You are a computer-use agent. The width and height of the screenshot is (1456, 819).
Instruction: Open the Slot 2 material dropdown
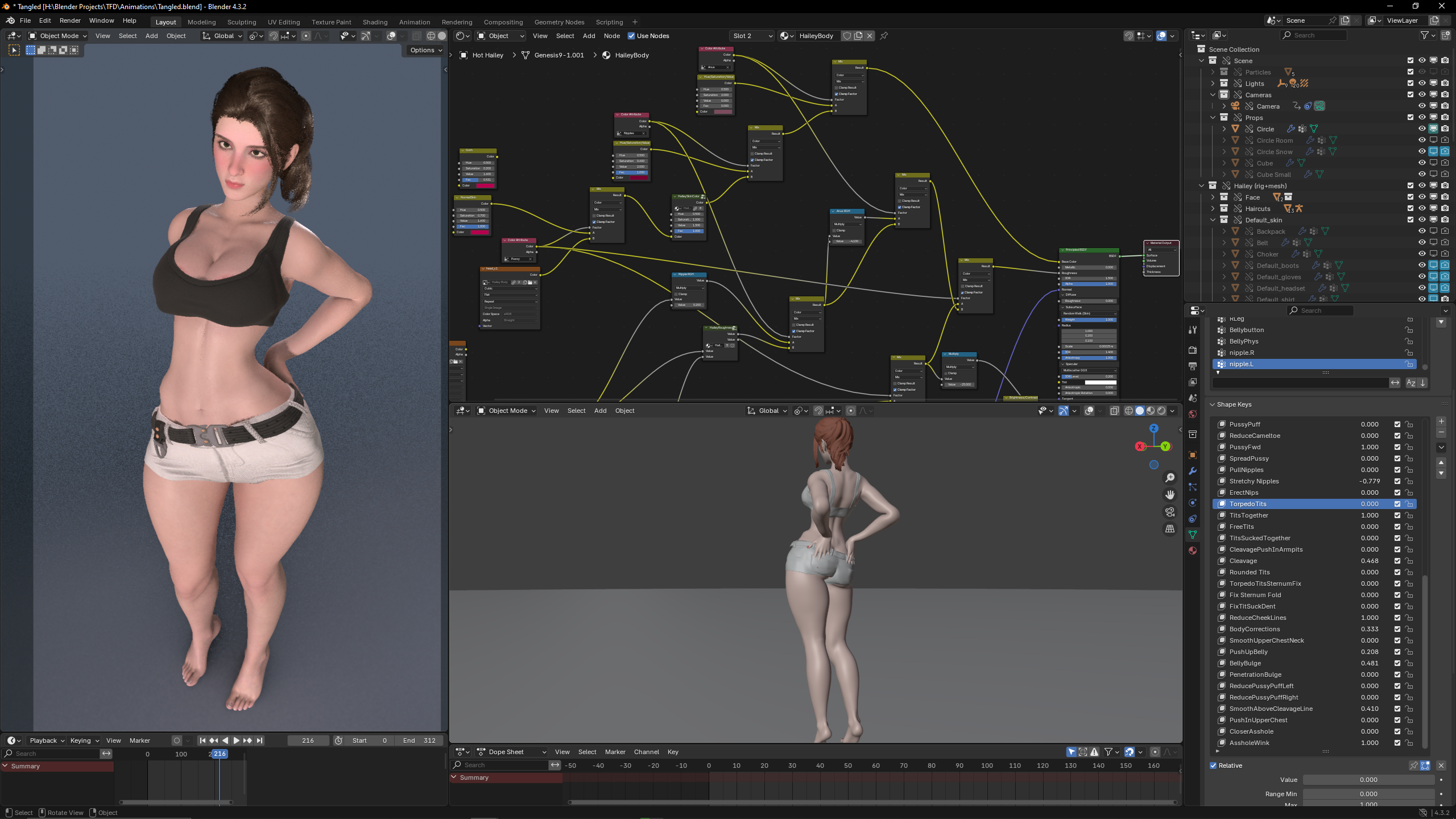pos(752,36)
